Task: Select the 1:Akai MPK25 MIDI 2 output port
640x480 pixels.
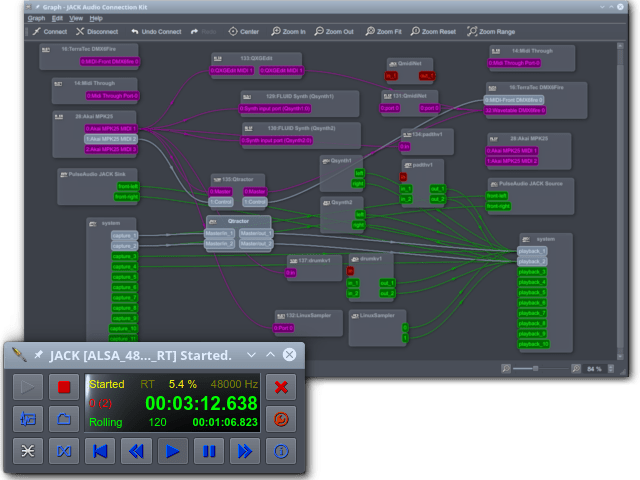Action: 111,139
